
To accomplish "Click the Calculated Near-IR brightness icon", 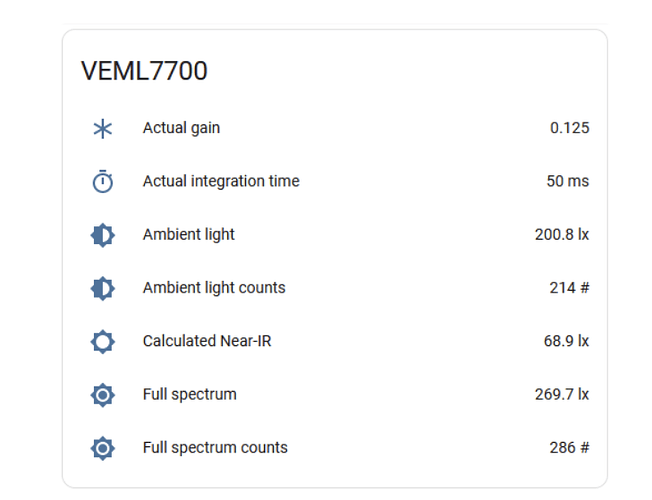I will click(102, 342).
